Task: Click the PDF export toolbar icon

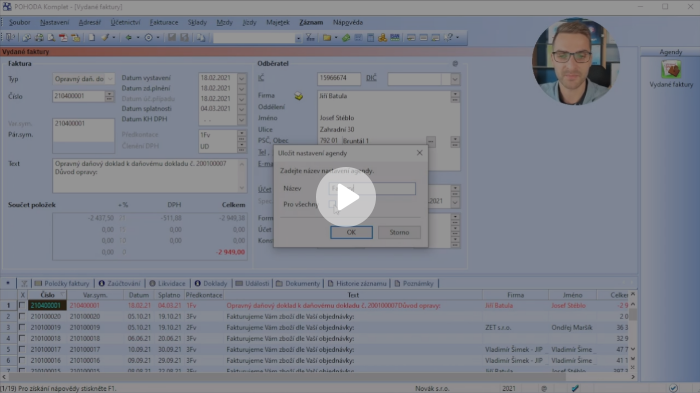Action: (63, 38)
